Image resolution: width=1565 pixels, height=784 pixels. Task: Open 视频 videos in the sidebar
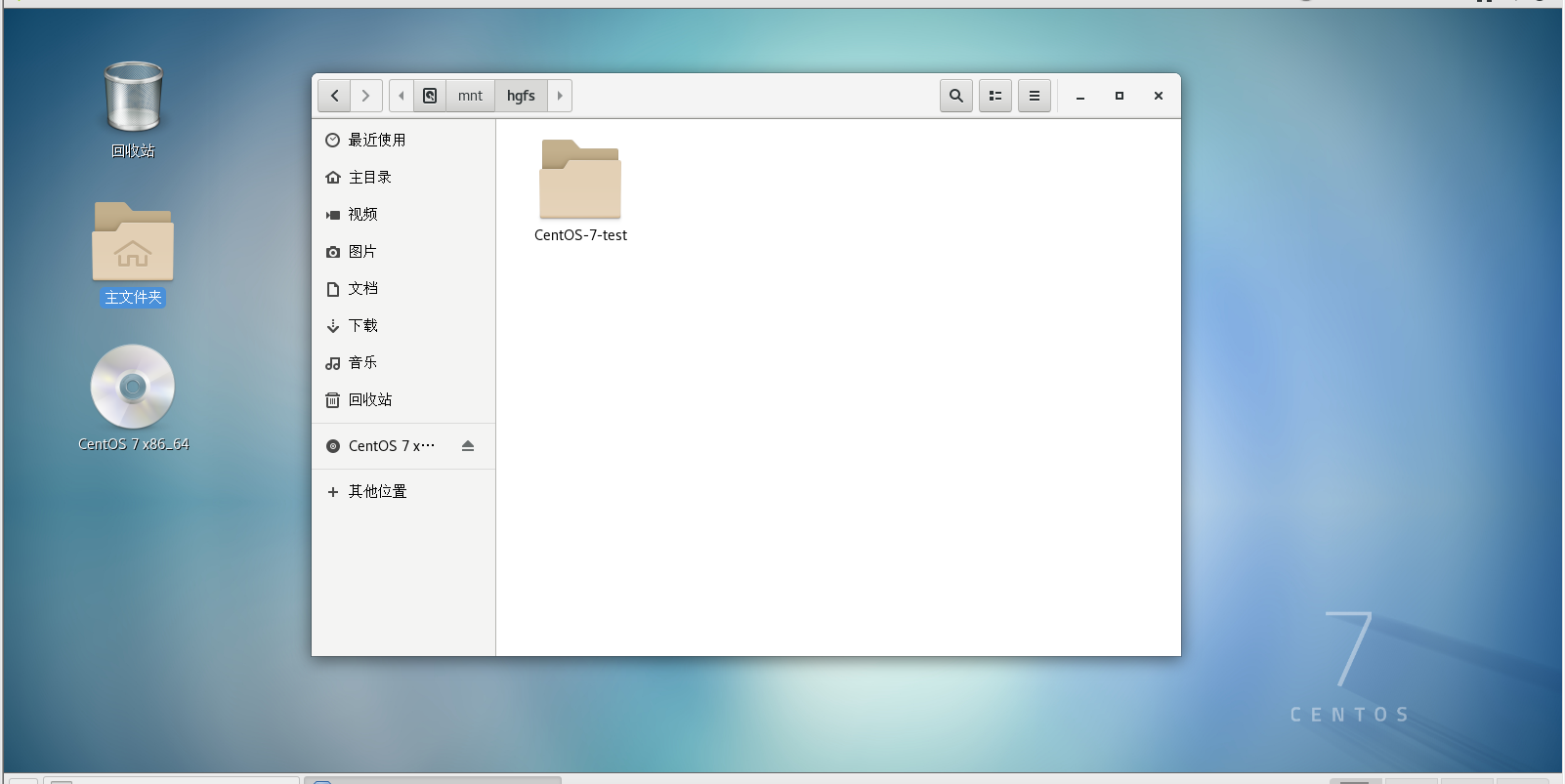coord(403,214)
